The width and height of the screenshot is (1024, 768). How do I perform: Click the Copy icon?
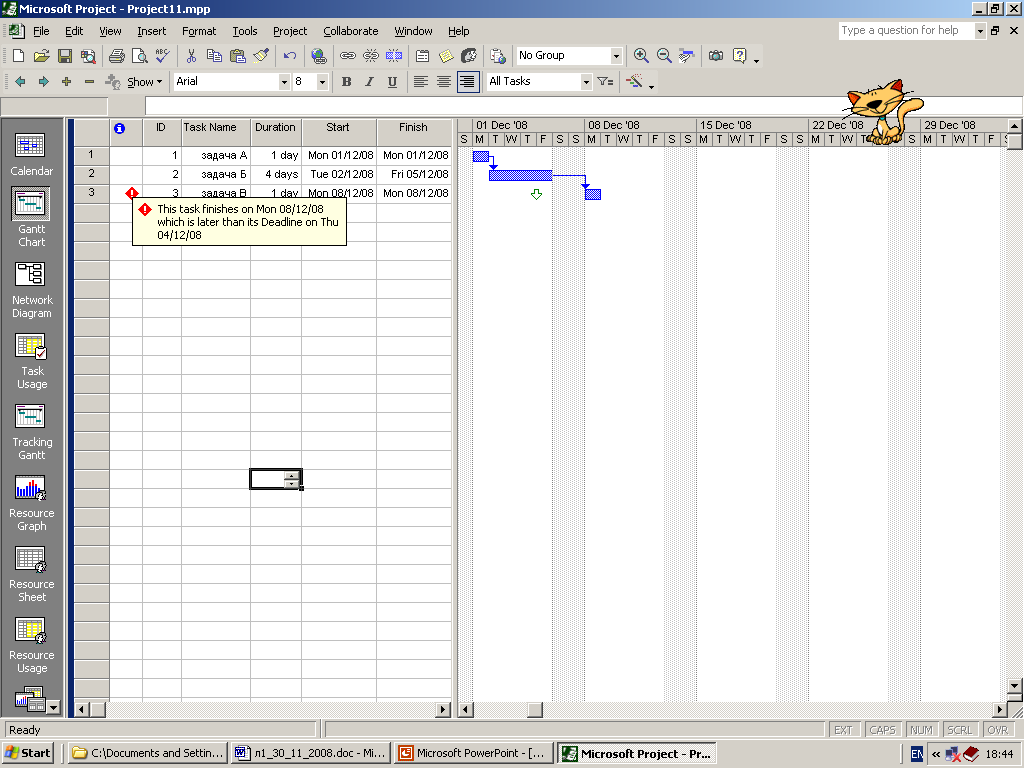tap(214, 56)
